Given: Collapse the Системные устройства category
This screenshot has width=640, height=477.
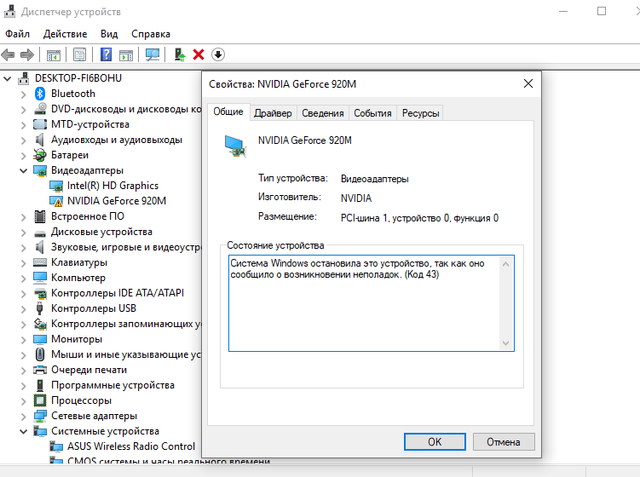Looking at the screenshot, I should click(23, 431).
